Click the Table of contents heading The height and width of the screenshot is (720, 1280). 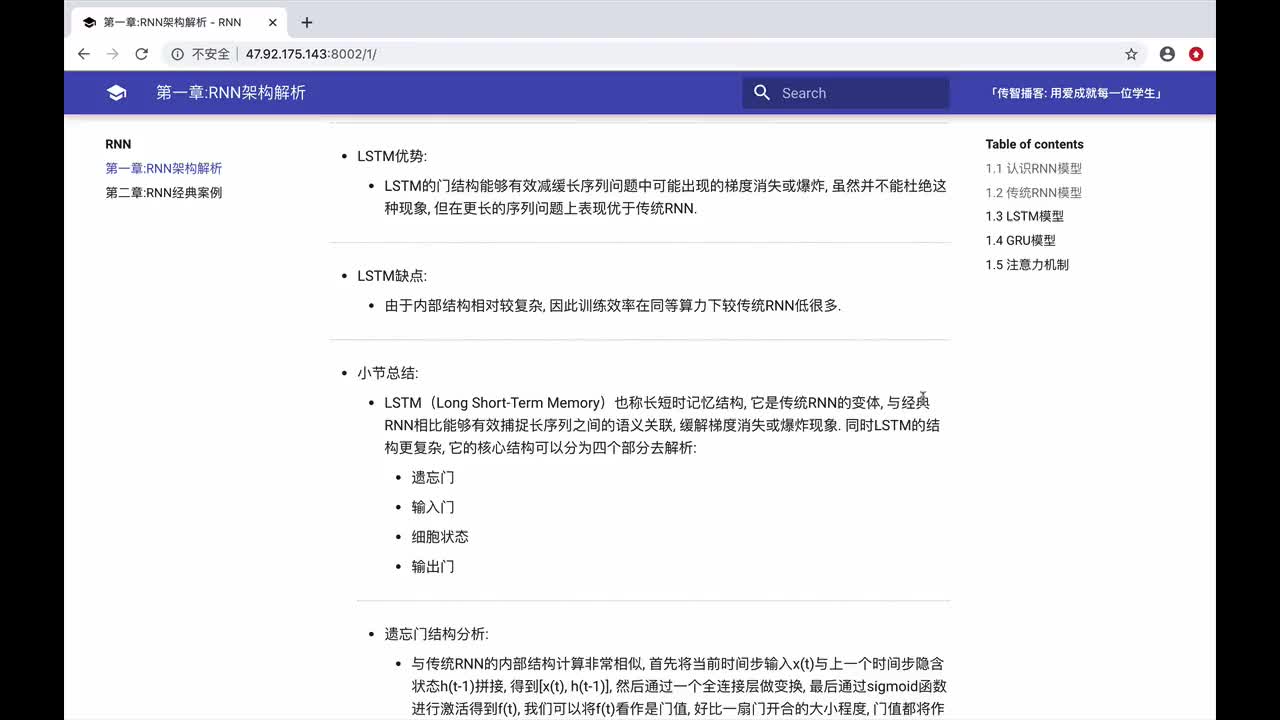click(1034, 144)
